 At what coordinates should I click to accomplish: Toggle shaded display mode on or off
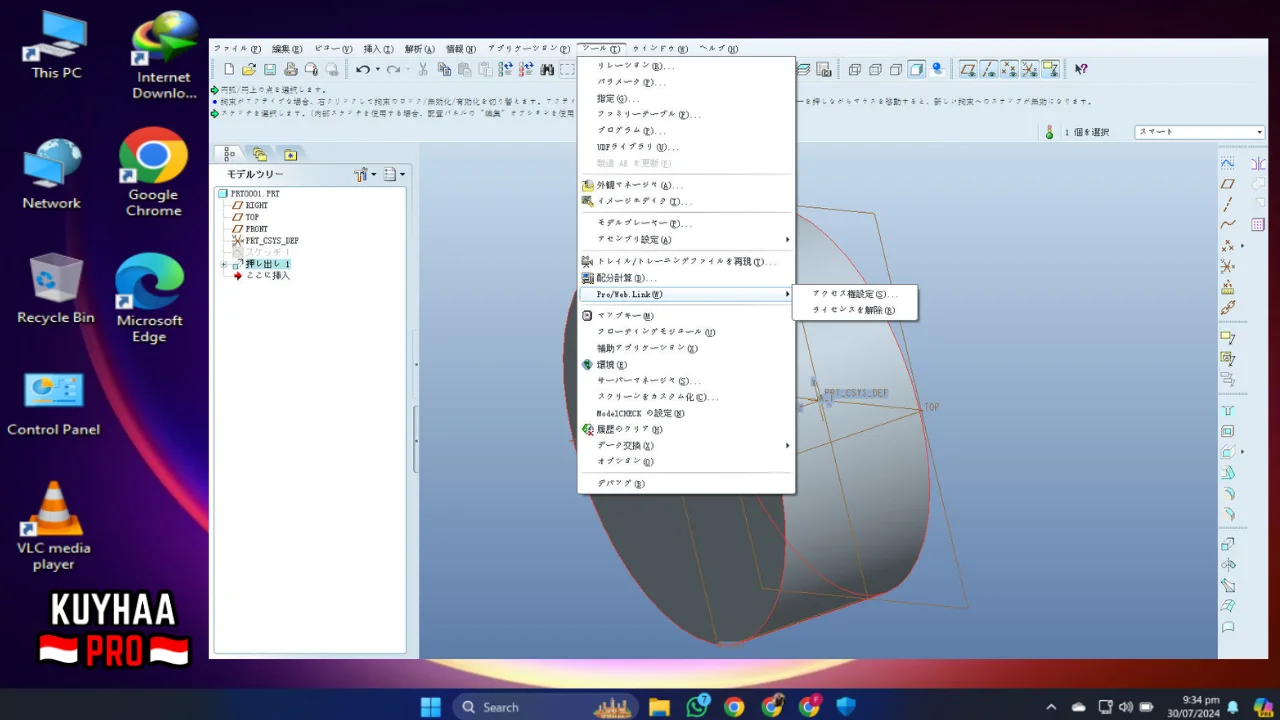click(917, 69)
